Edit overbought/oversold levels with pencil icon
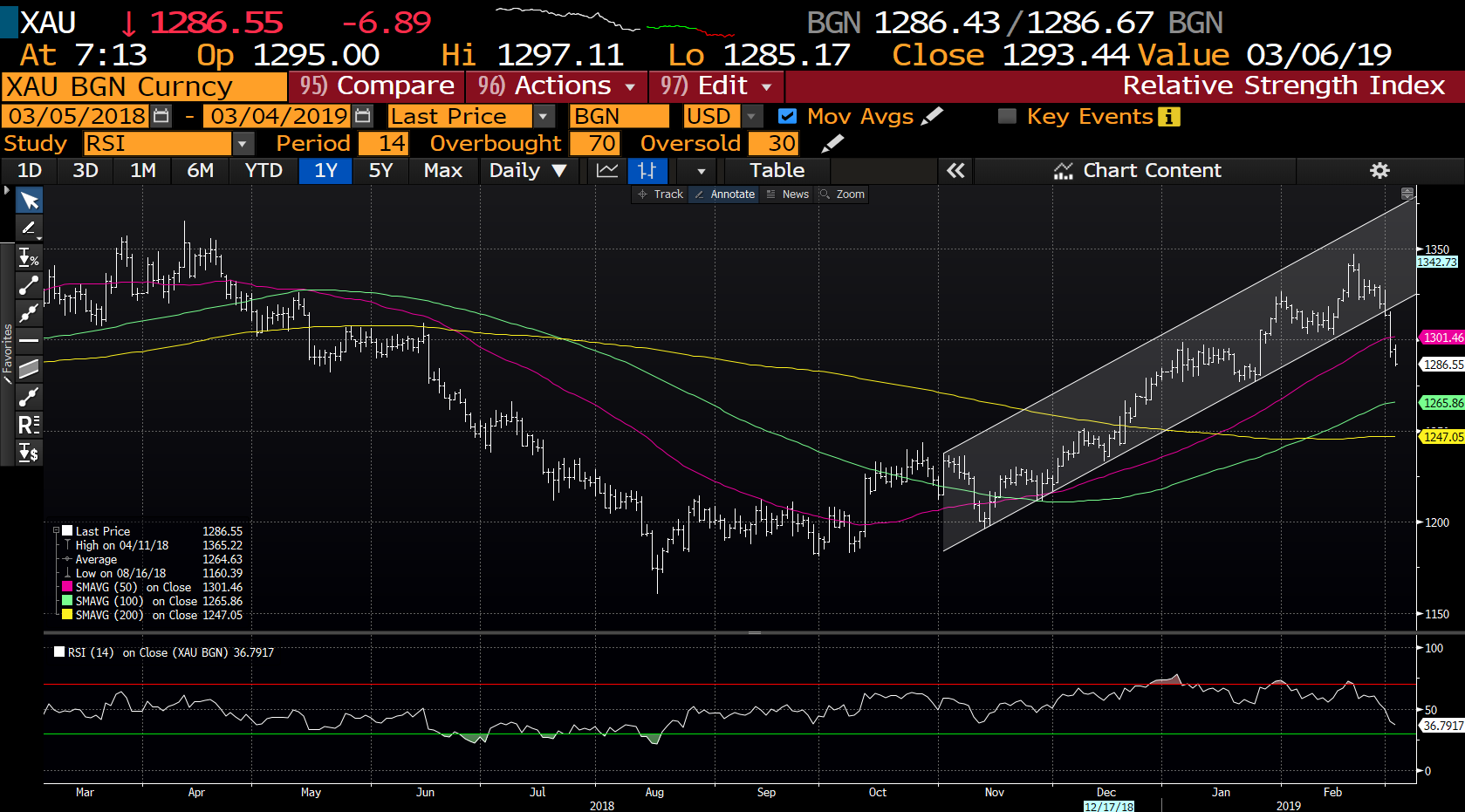This screenshot has height=812, width=1465. tap(833, 143)
